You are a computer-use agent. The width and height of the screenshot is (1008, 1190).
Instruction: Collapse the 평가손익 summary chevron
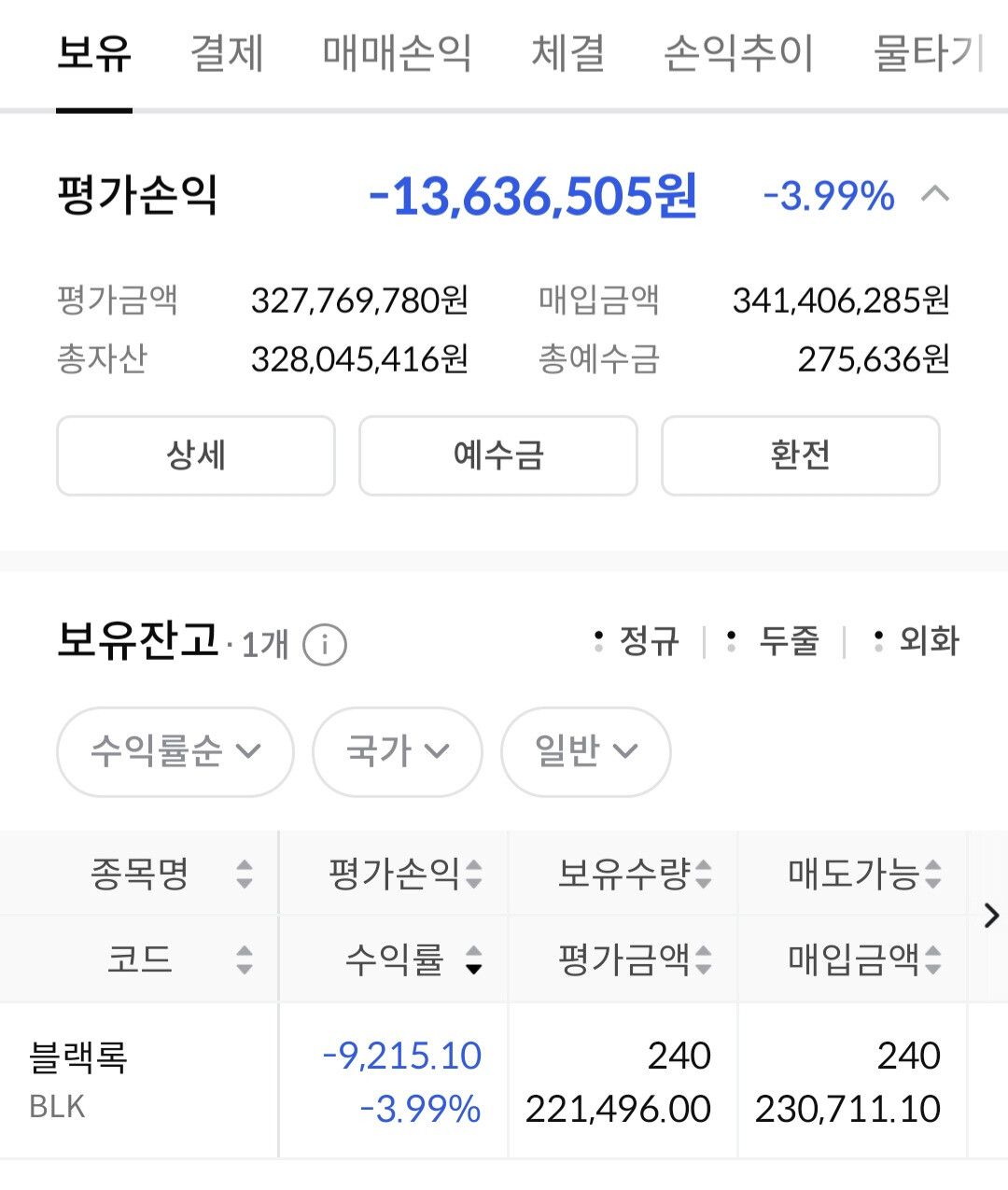(935, 195)
